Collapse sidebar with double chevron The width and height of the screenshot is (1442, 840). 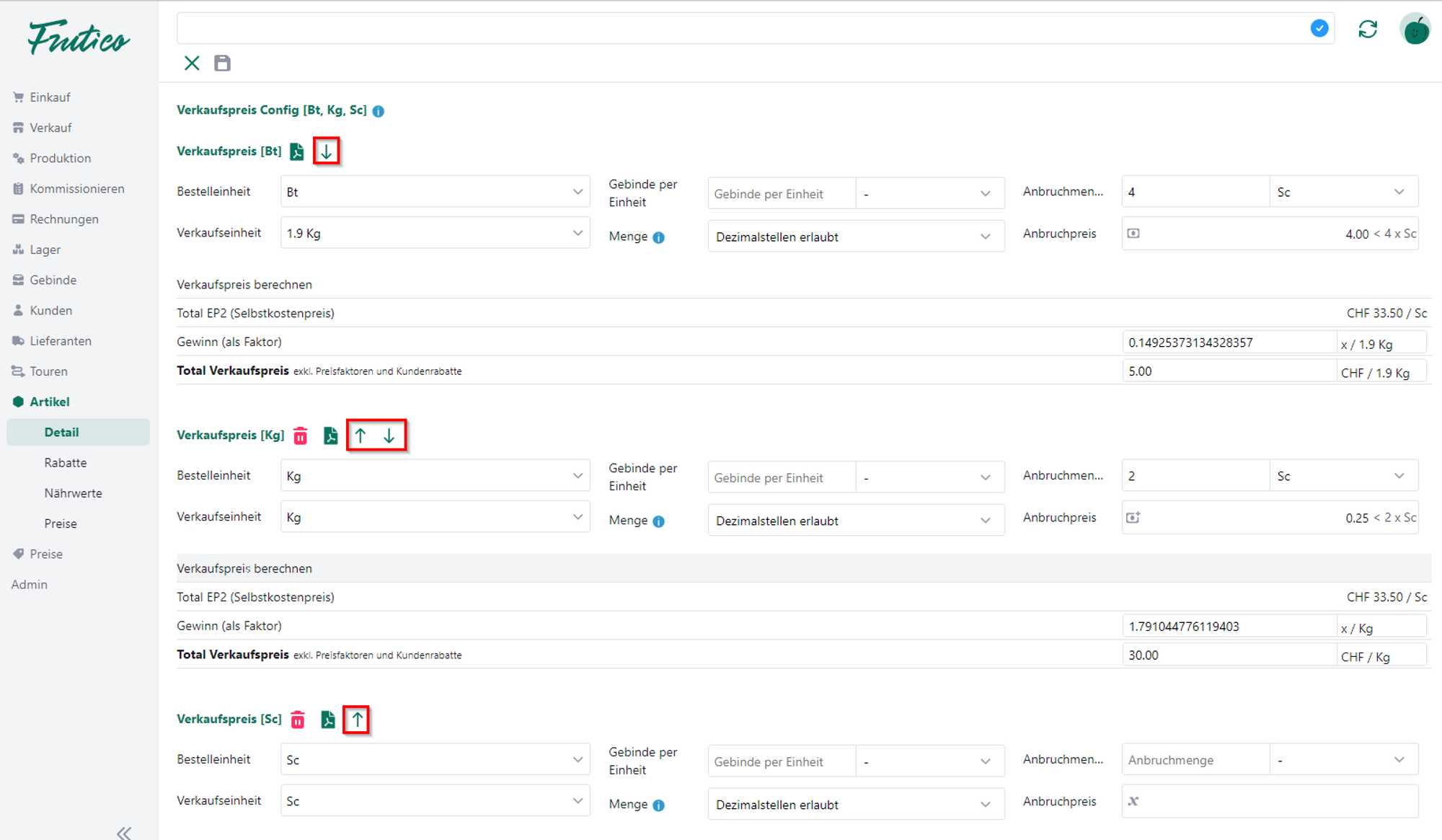pos(124,833)
